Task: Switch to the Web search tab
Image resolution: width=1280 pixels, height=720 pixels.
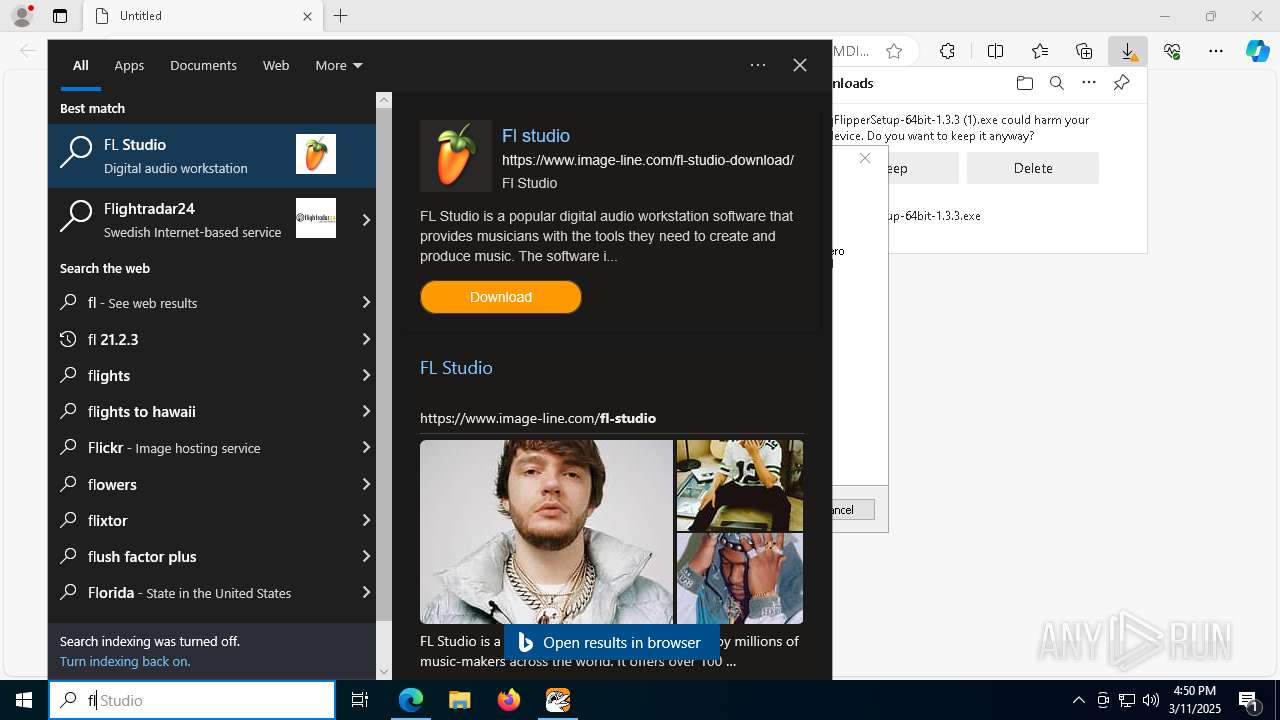Action: pyautogui.click(x=276, y=65)
